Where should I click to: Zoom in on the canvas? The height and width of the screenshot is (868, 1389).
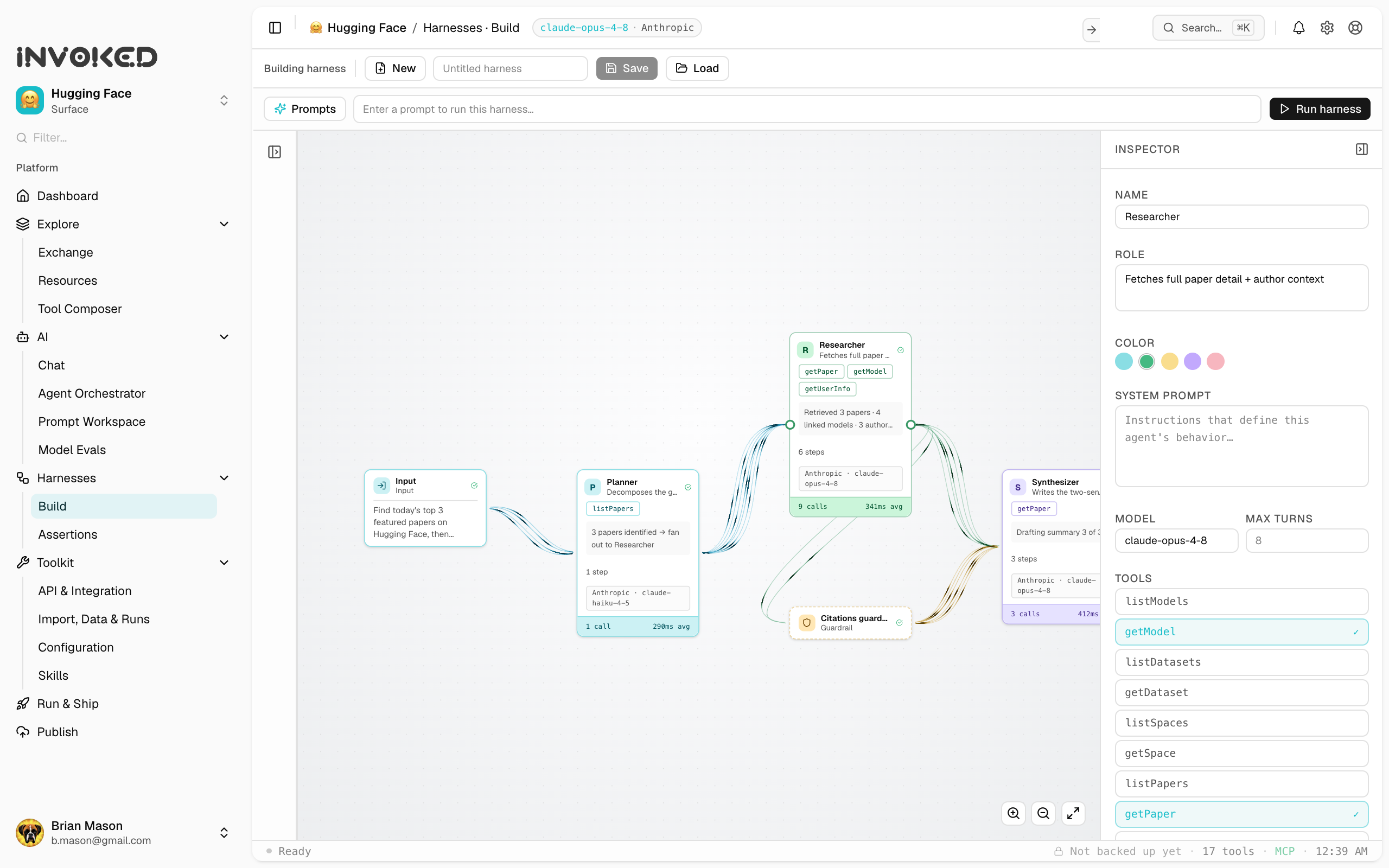(x=1013, y=813)
